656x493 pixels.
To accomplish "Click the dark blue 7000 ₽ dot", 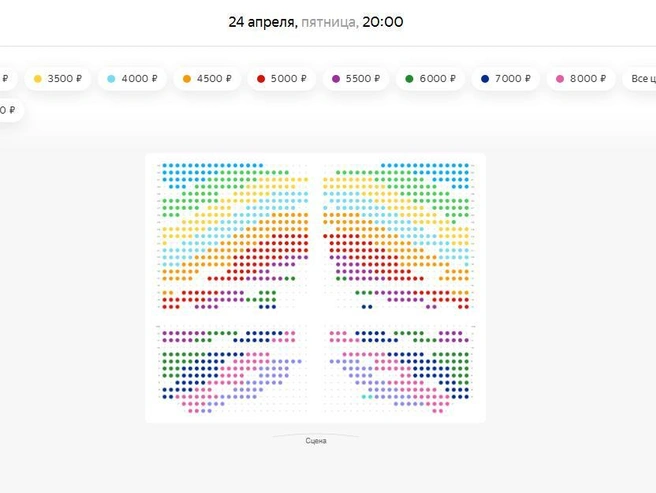I will tap(485, 79).
